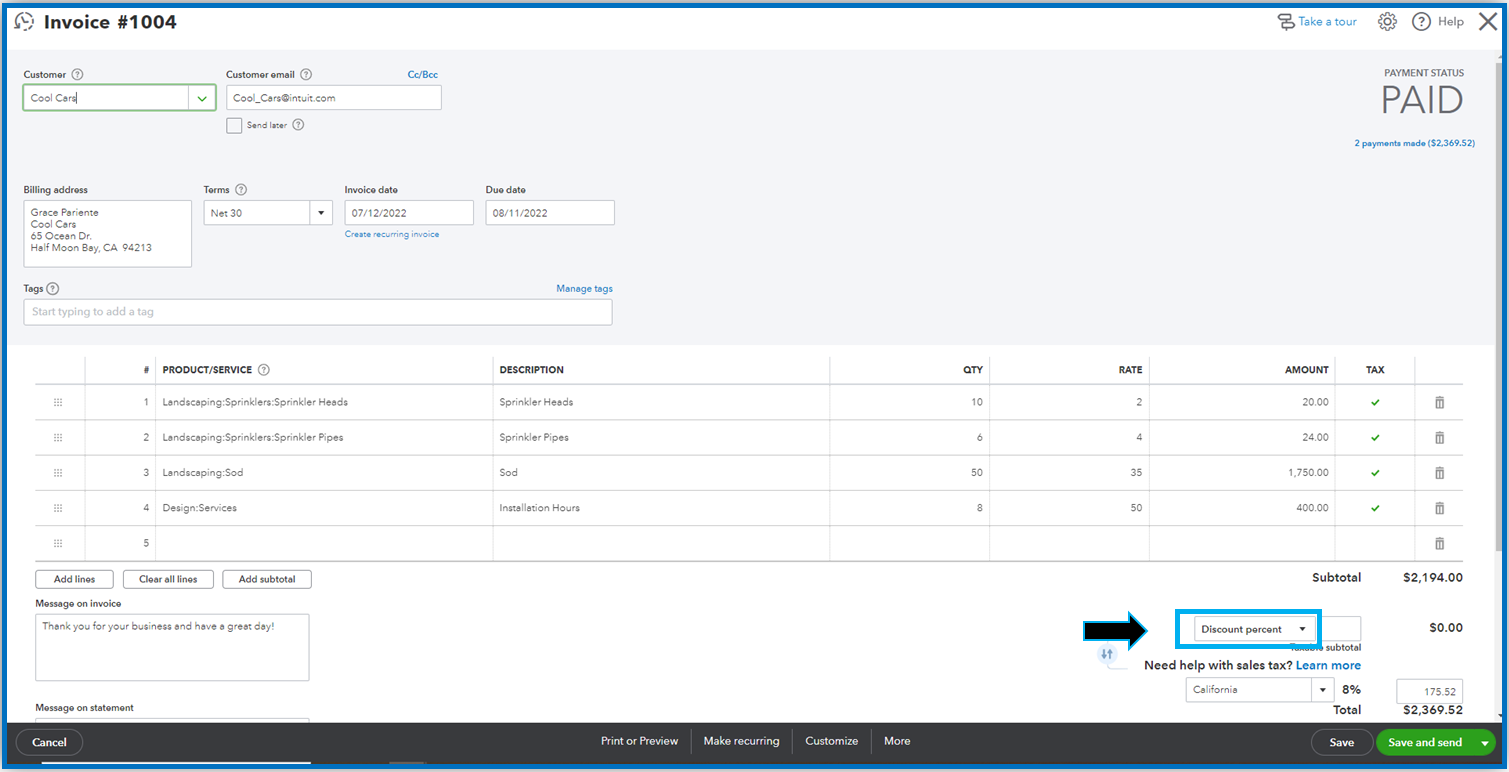Toggle tax checkmark for Design:Services line
Viewport: 1509px width, 772px height.
click(1375, 508)
